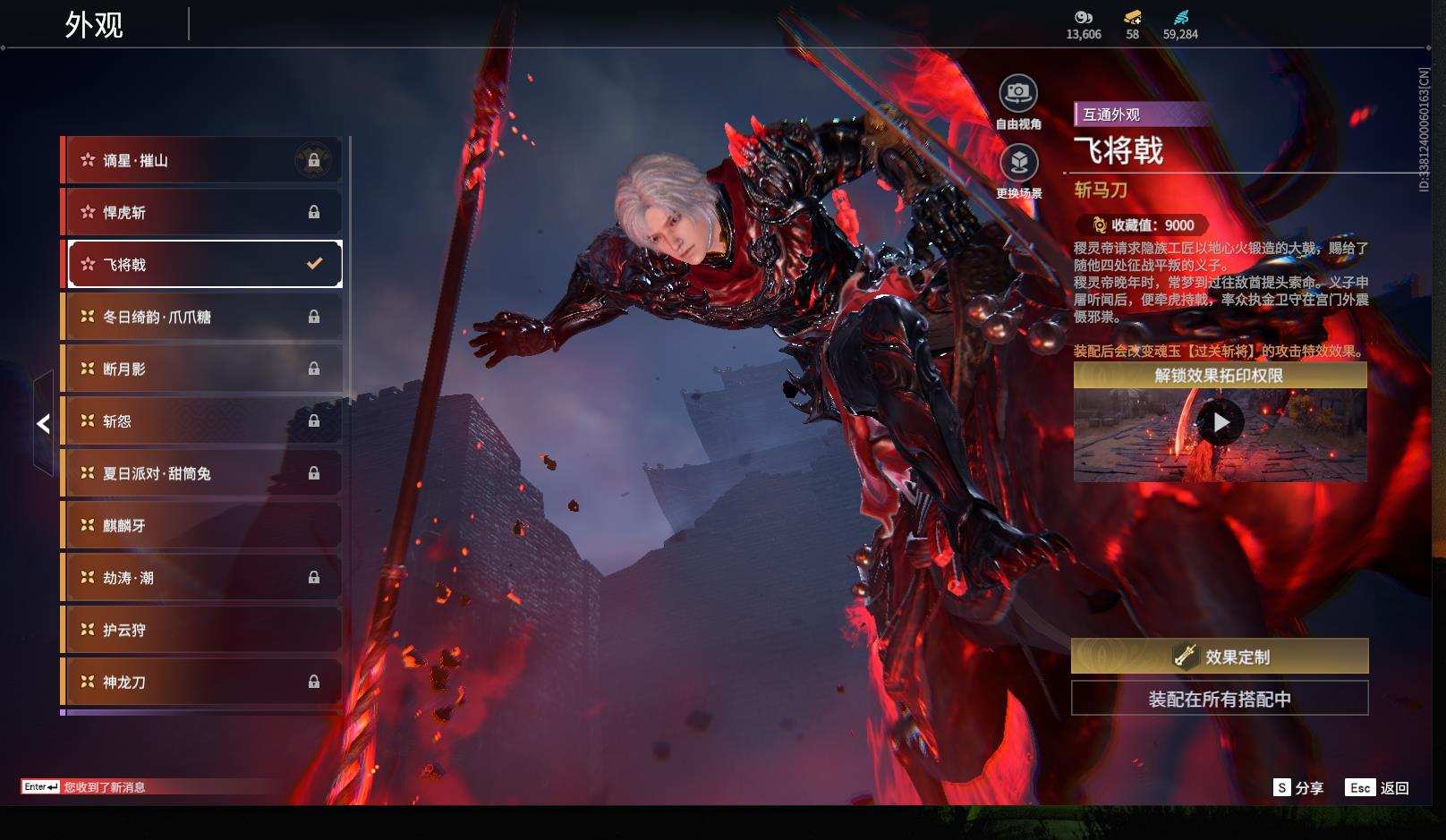Click the lock icon on 悍虎斩
Screen dimensions: 1446x840
coord(314,212)
